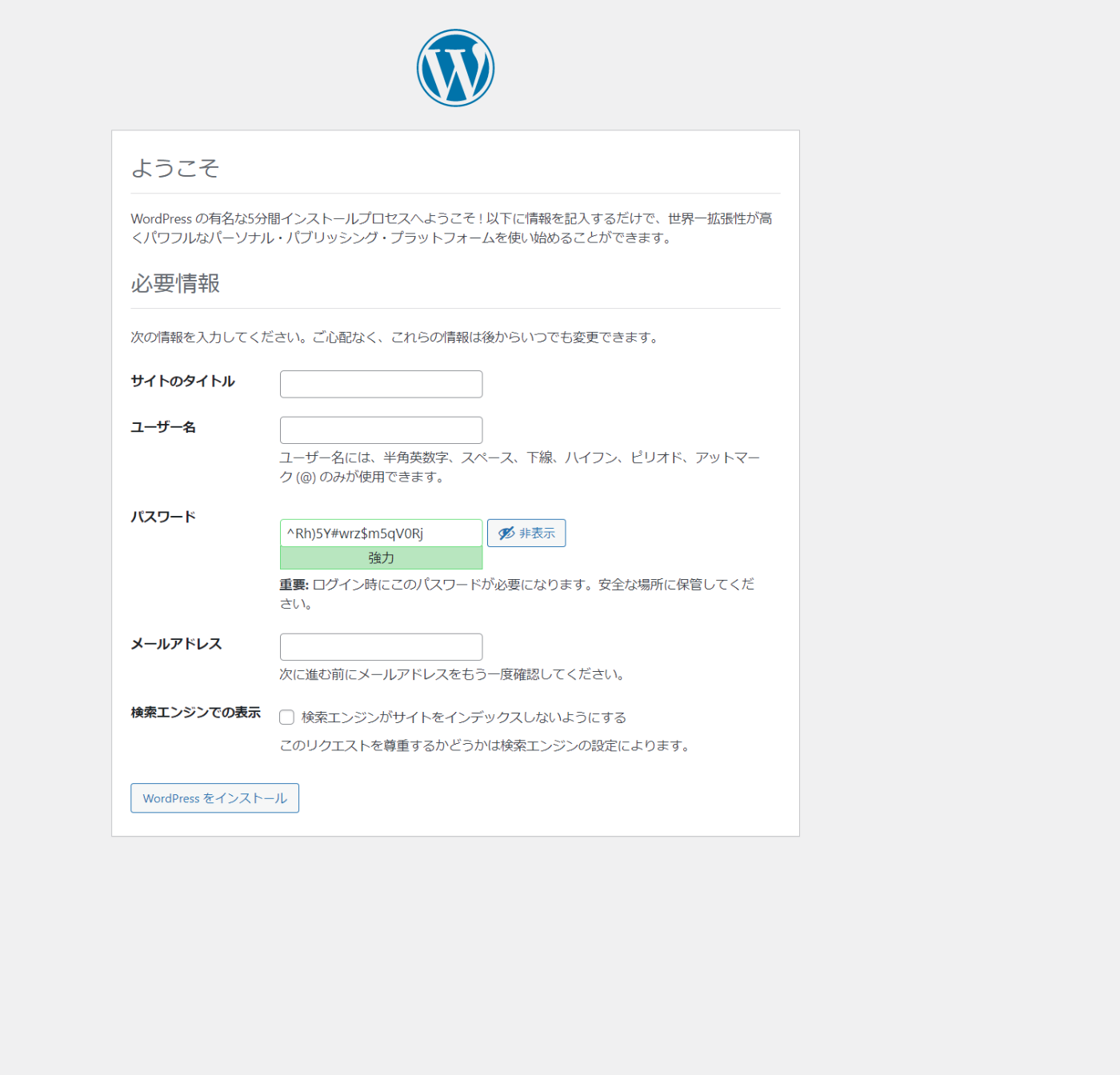Click the 検索エンジンがサイトをインデックスしないようにする label text
The image size is (1120, 1075).
pyautogui.click(x=464, y=717)
